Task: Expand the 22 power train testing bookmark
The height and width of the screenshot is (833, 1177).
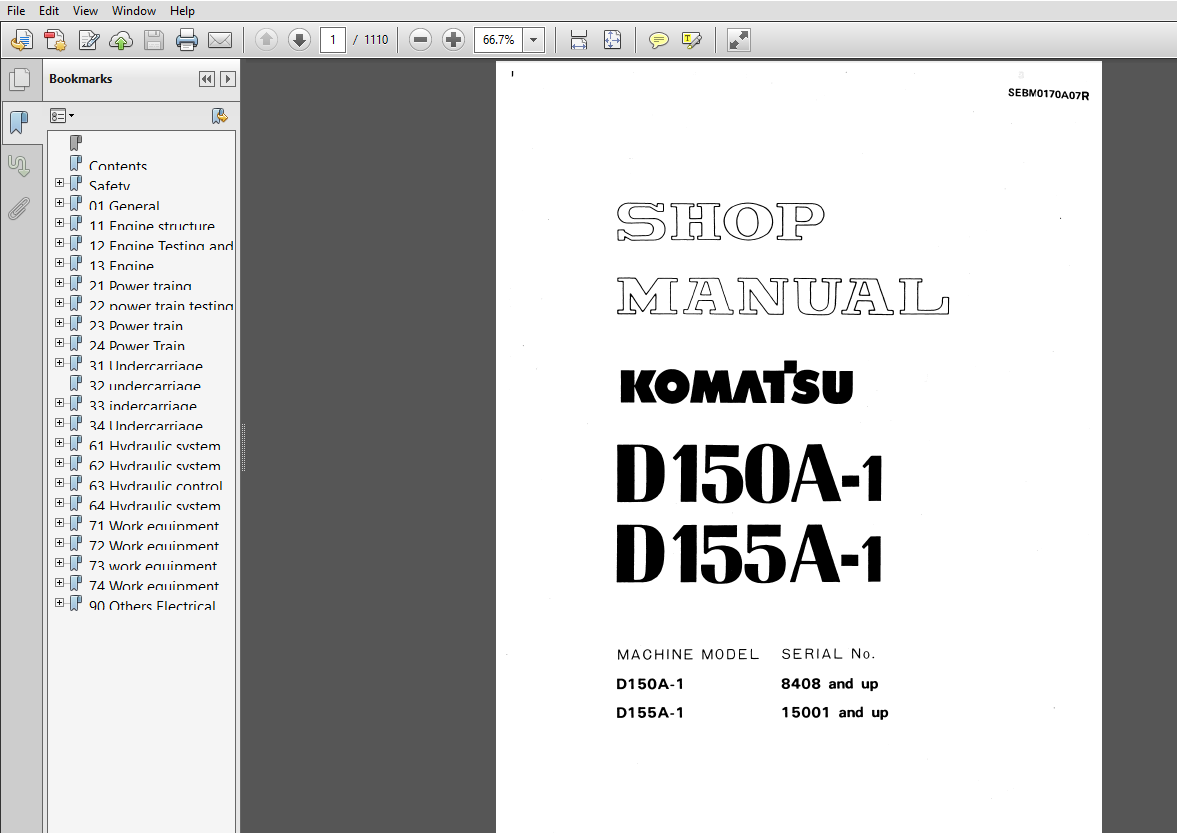Action: 59,302
